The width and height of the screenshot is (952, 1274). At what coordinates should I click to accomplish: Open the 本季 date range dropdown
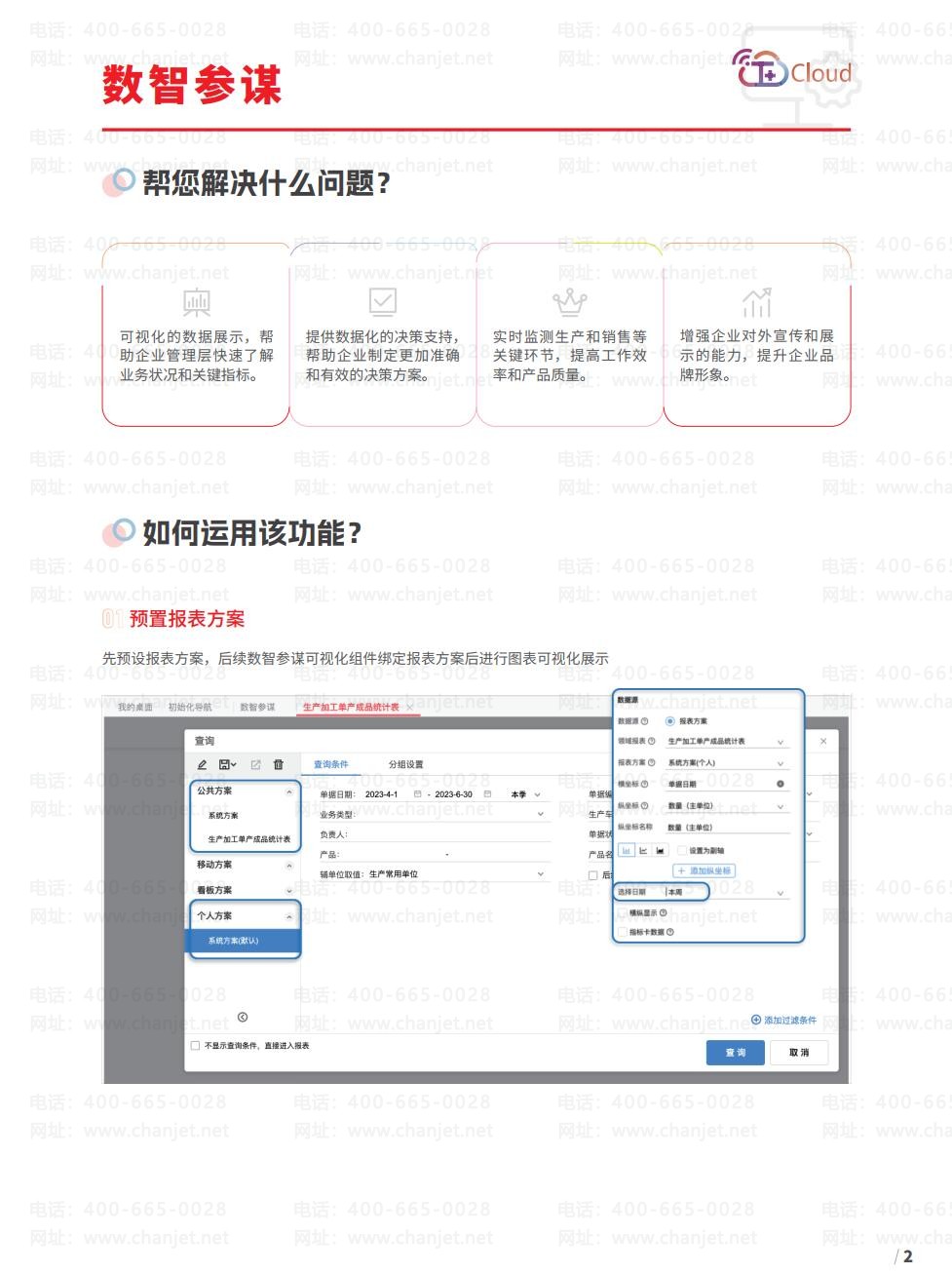[526, 794]
